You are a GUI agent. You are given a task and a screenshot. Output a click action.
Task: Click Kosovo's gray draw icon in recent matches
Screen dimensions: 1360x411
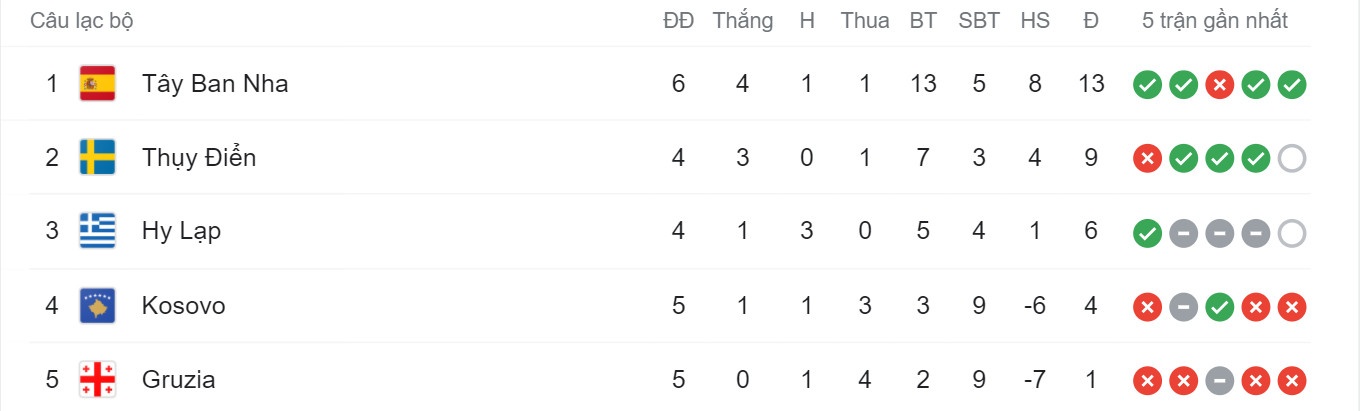point(1183,307)
